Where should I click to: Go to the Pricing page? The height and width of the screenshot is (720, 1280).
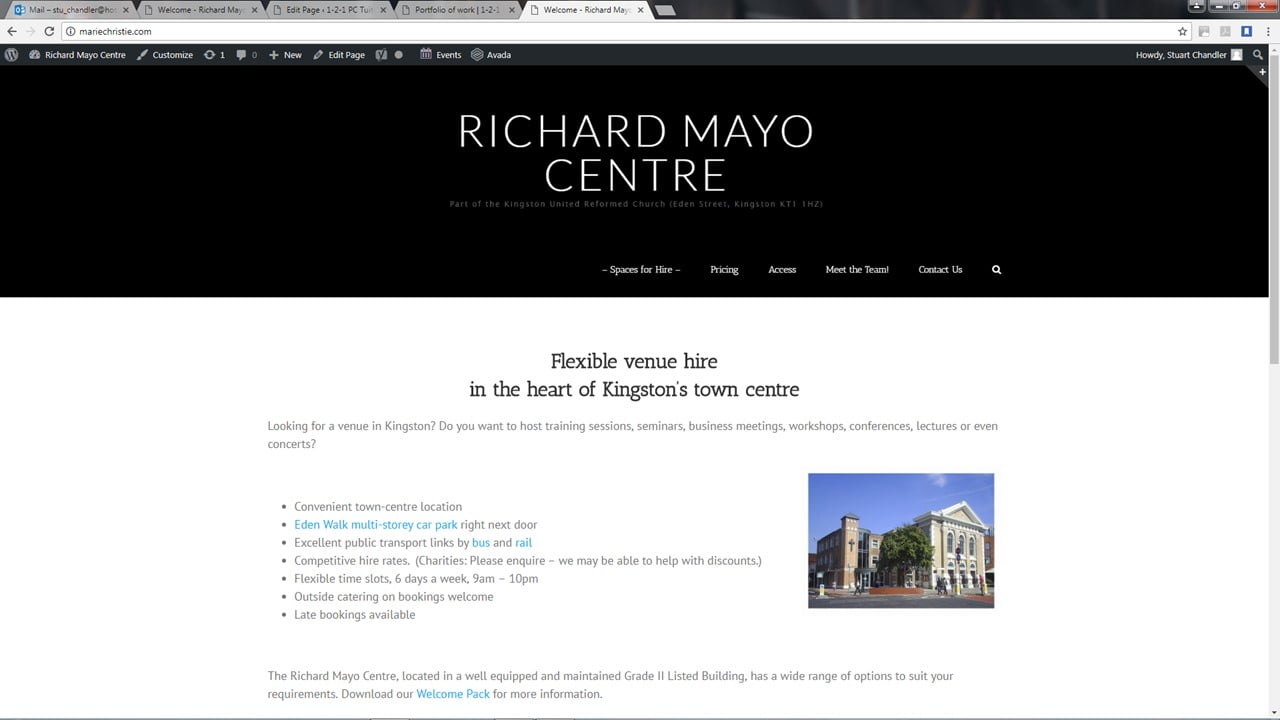(x=724, y=270)
